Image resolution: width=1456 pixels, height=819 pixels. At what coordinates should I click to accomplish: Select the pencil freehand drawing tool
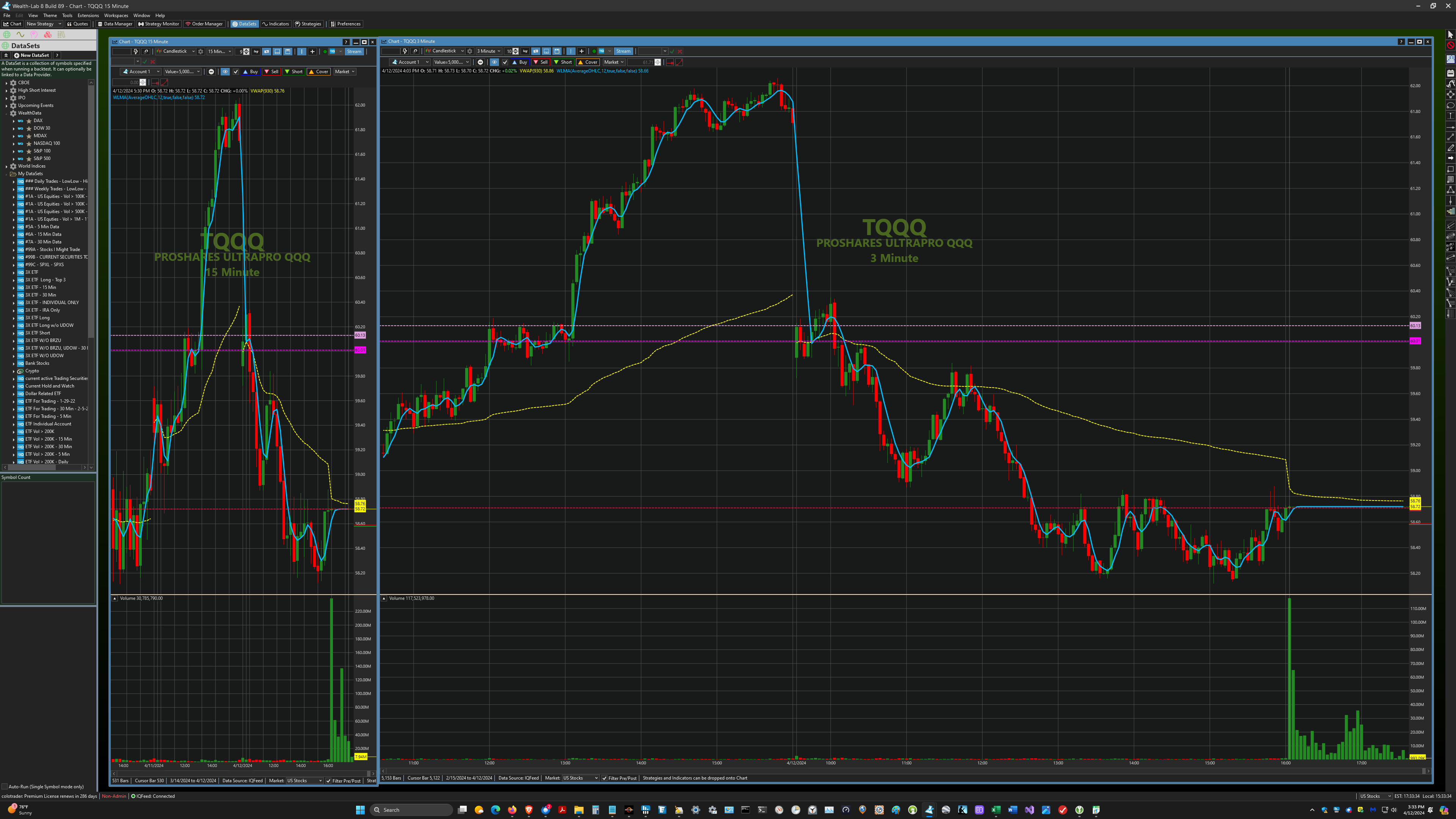(1450, 148)
